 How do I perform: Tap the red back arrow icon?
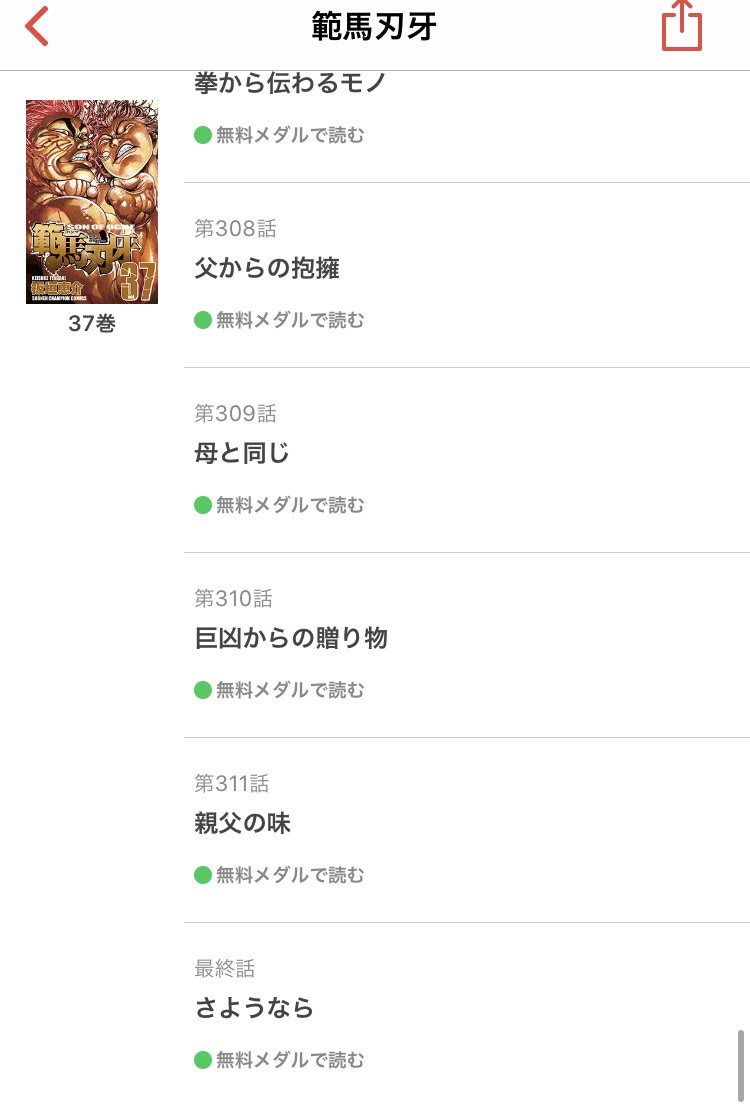[37, 27]
